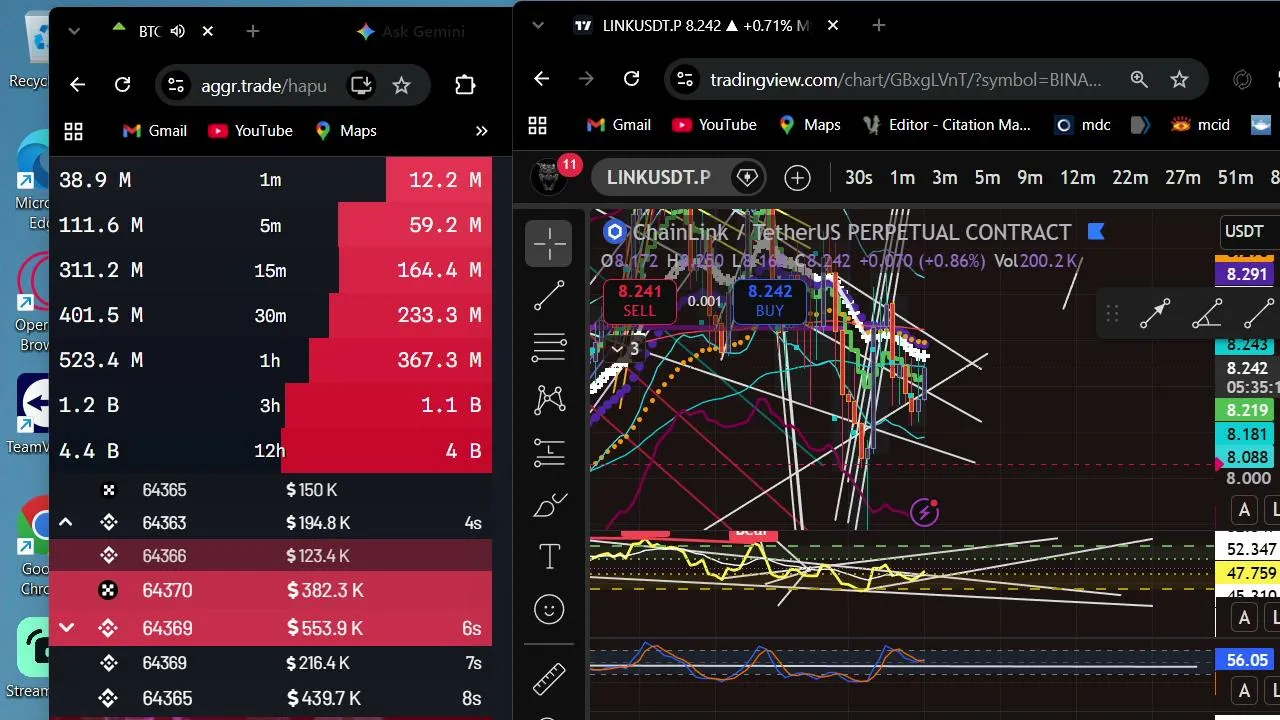
Task: Select the brush drawing tool
Action: 549,505
